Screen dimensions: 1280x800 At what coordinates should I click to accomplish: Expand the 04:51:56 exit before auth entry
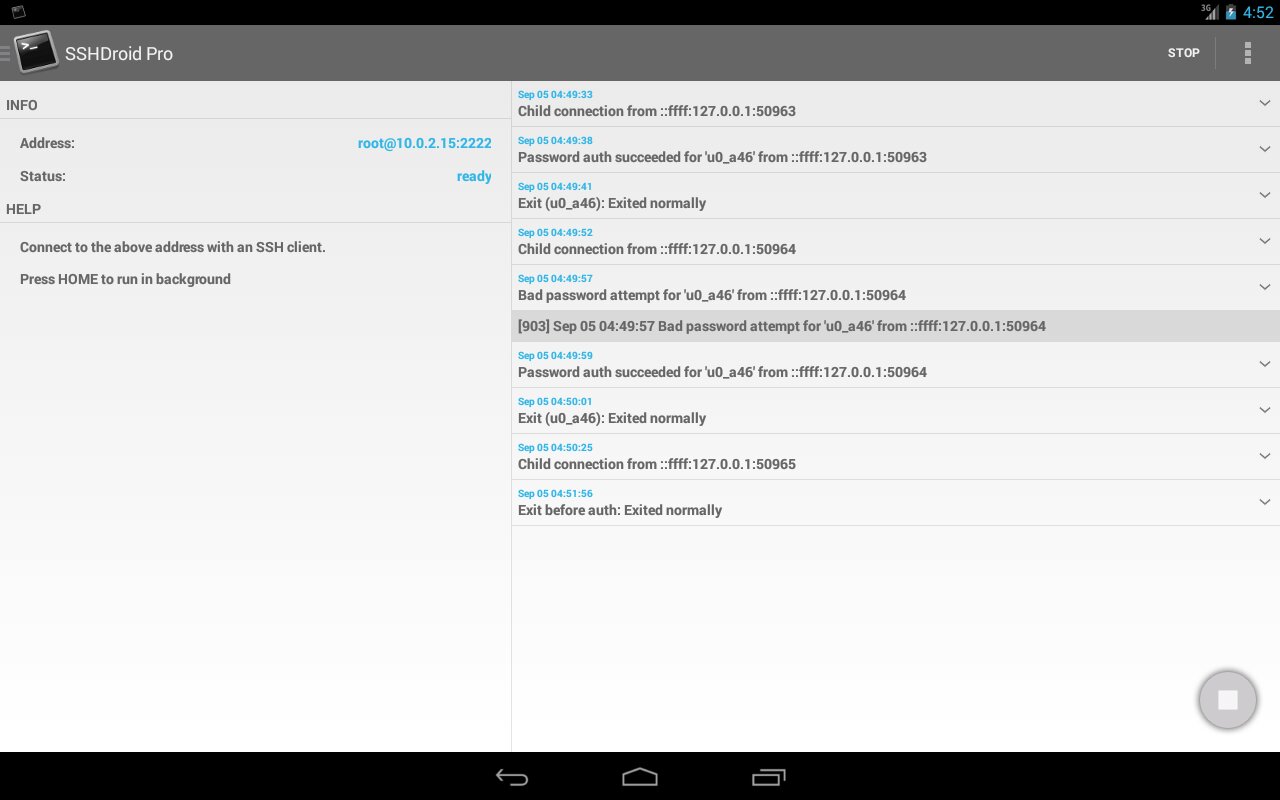pos(1264,502)
